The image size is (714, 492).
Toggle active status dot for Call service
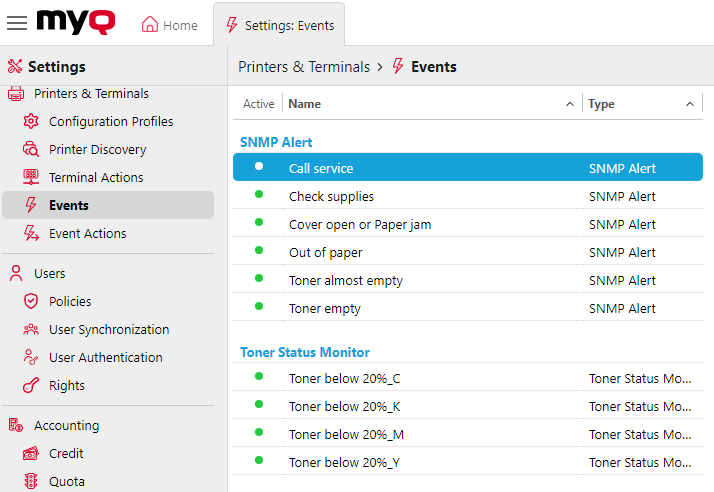(259, 167)
